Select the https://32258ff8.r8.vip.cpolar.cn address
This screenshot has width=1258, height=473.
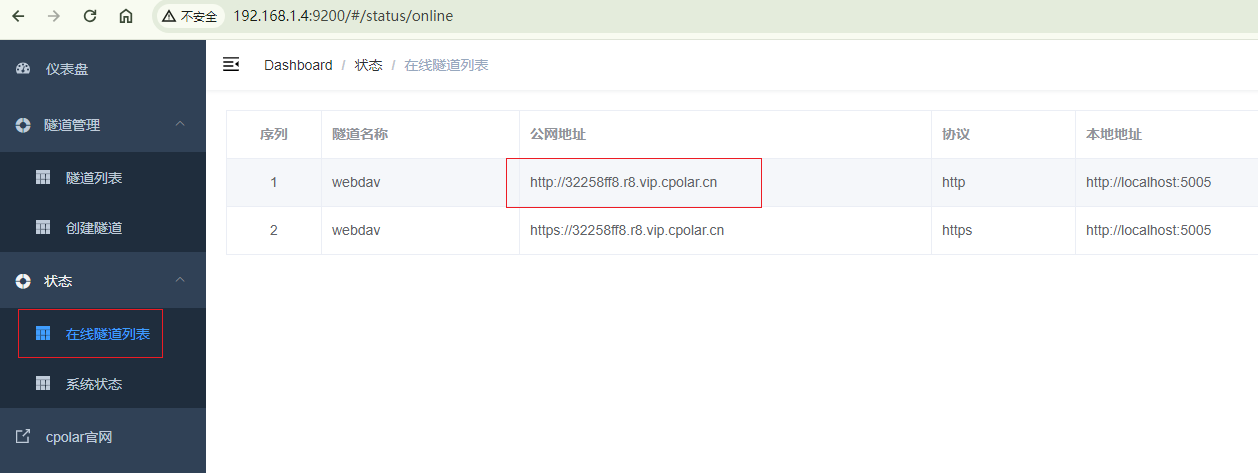click(627, 230)
